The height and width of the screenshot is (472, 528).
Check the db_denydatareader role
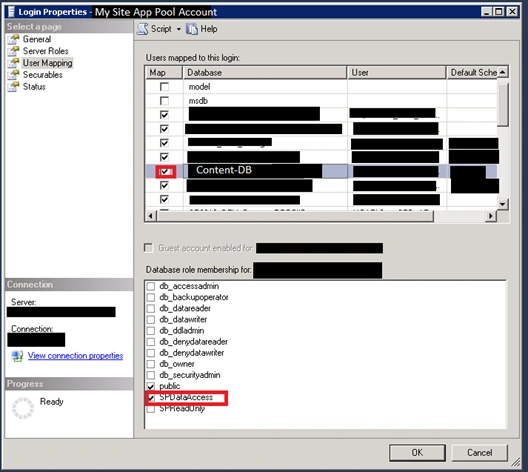click(151, 342)
